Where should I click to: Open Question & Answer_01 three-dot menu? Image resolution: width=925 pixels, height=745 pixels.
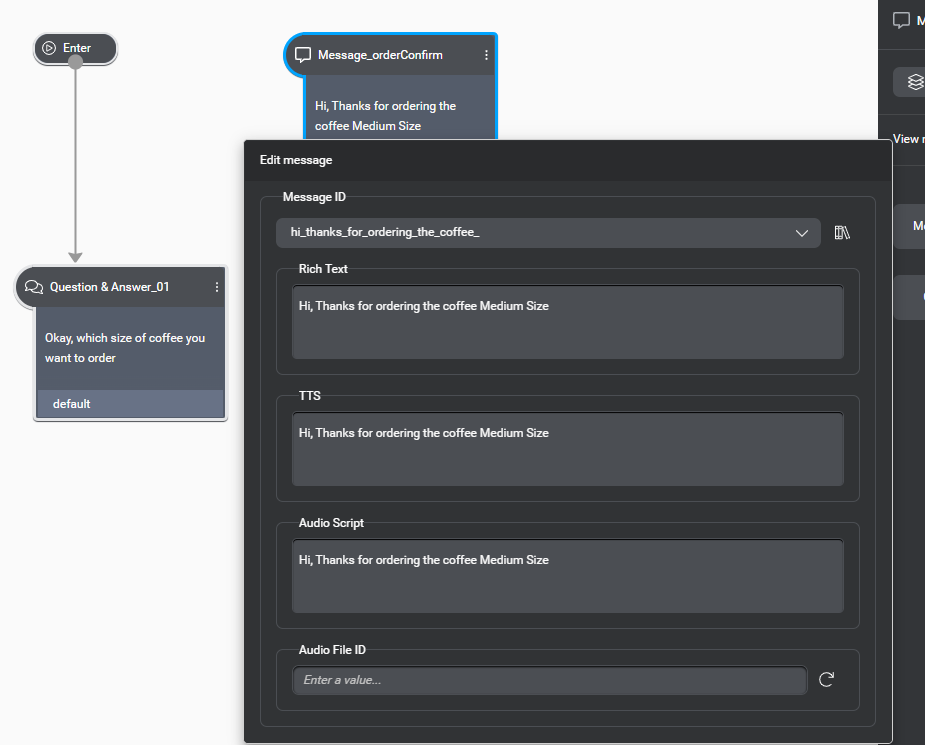click(217, 287)
